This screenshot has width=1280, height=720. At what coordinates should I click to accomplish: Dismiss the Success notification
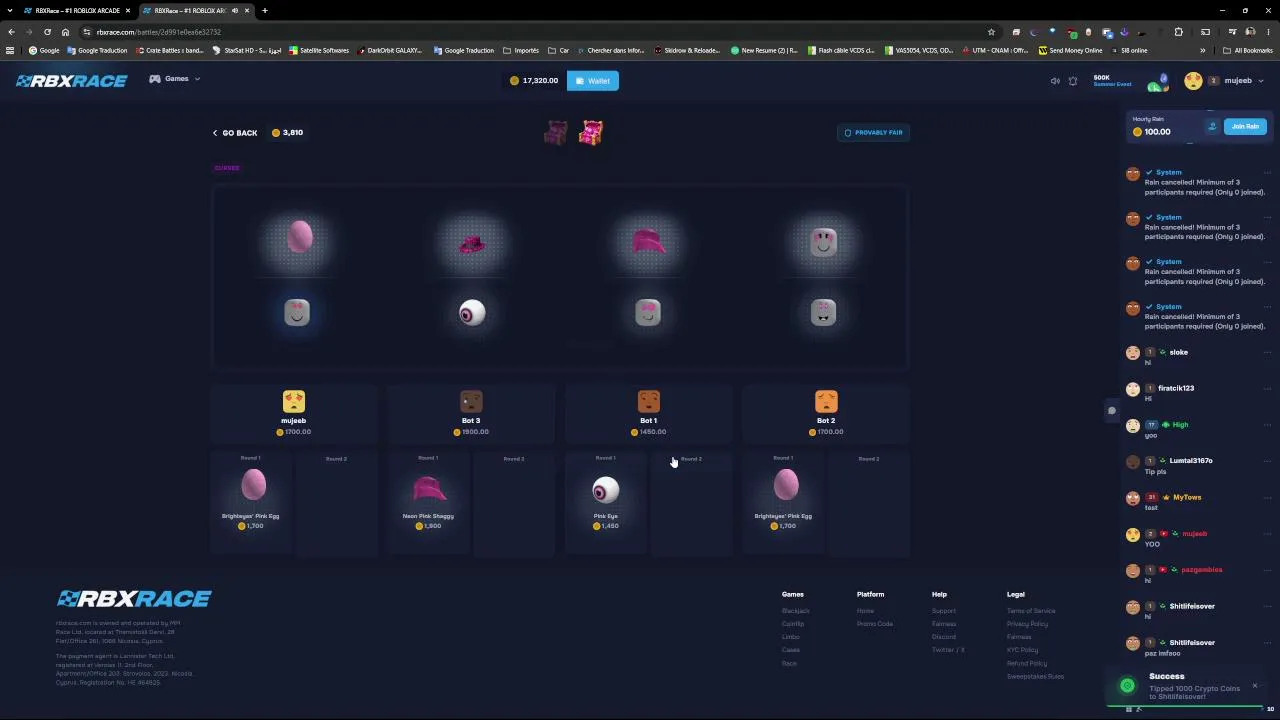(x=1255, y=686)
